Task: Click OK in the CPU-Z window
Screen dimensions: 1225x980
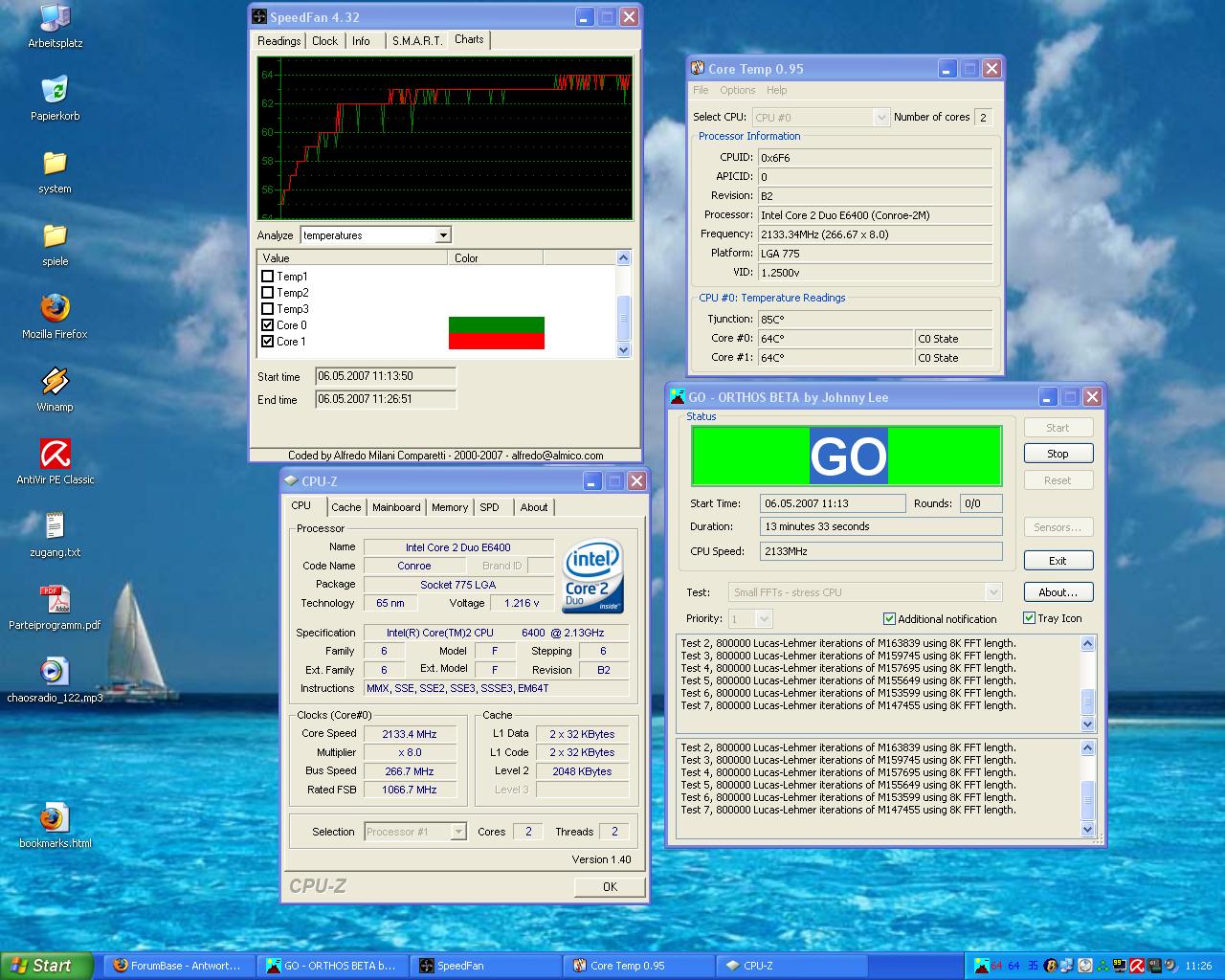Action: pyautogui.click(x=610, y=887)
